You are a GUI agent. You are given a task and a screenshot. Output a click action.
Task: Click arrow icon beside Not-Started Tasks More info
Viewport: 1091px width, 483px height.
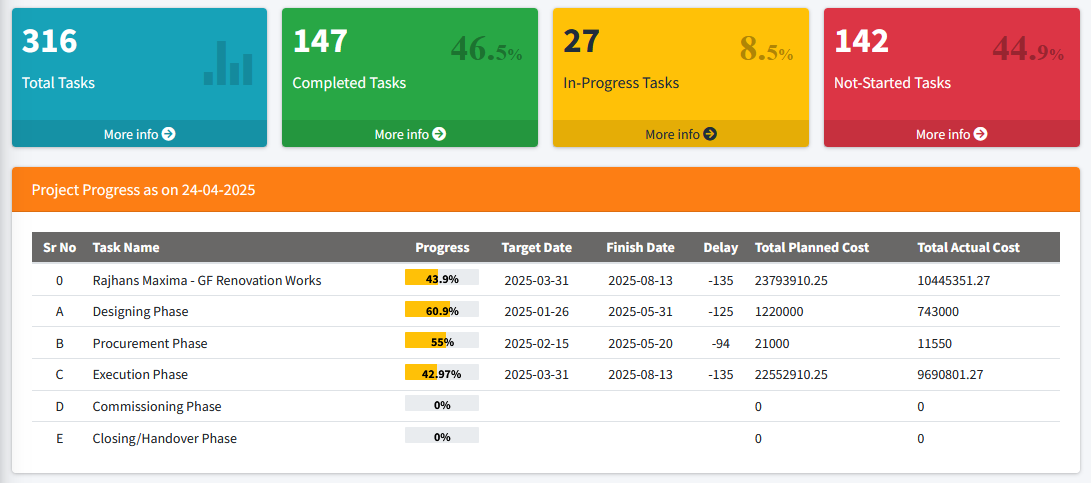click(981, 134)
